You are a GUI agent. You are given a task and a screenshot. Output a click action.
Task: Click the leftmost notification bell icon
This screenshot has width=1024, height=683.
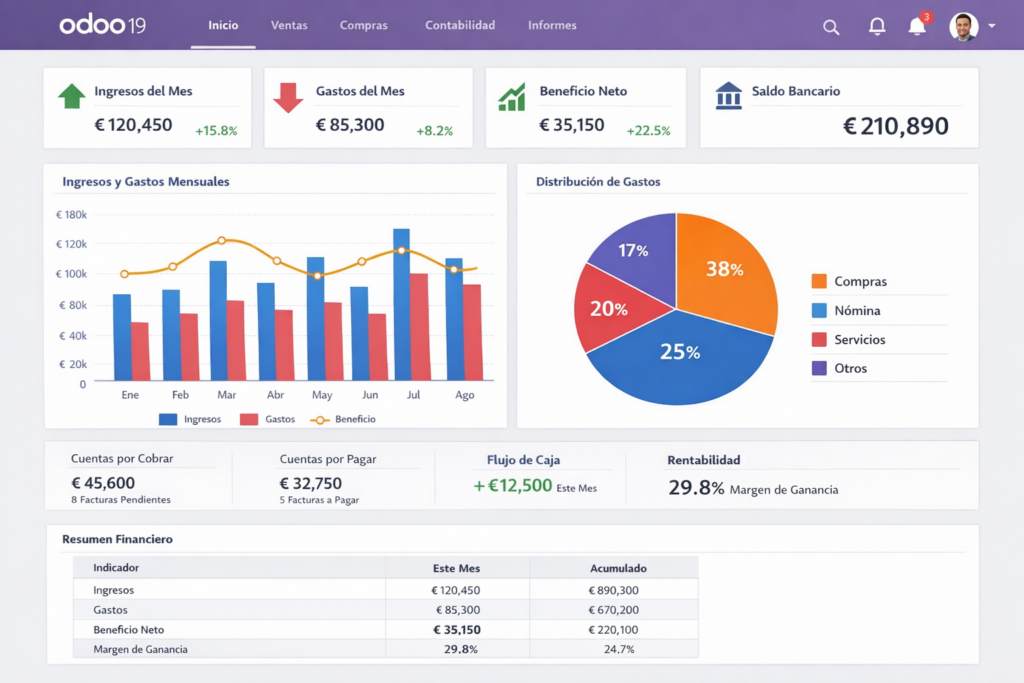coord(877,27)
